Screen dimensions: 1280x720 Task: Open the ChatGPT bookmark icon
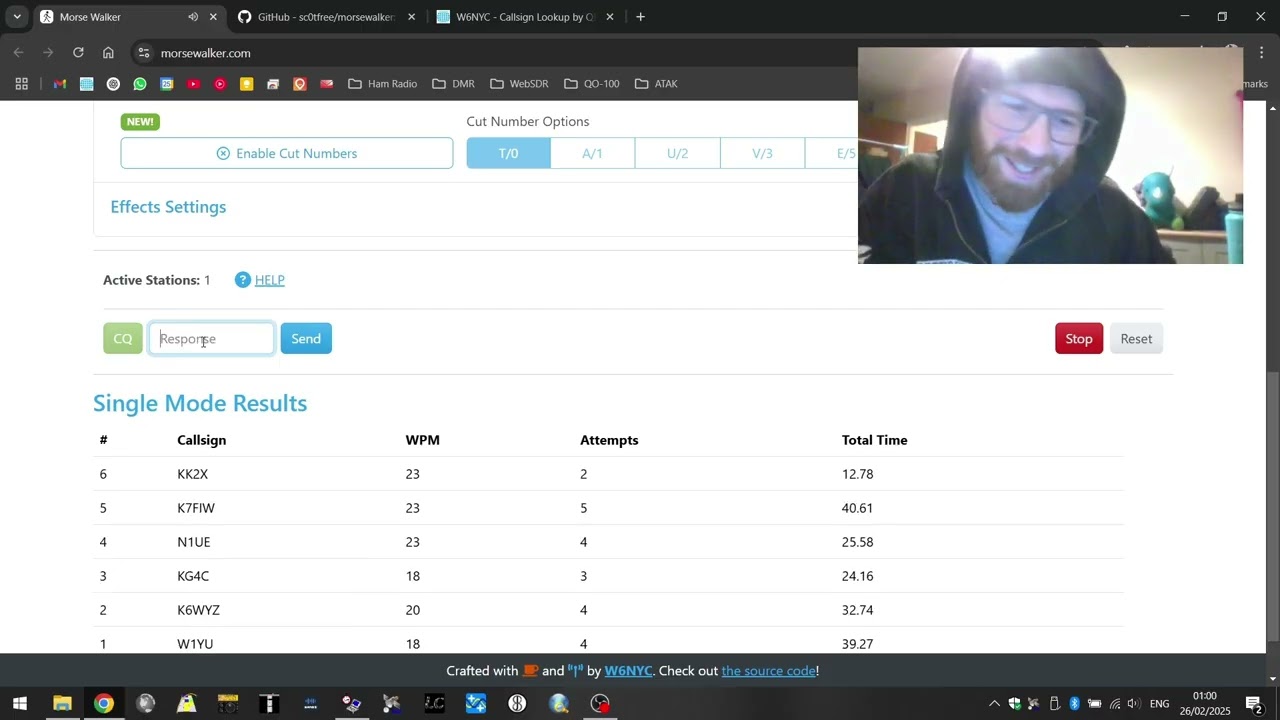[x=113, y=84]
